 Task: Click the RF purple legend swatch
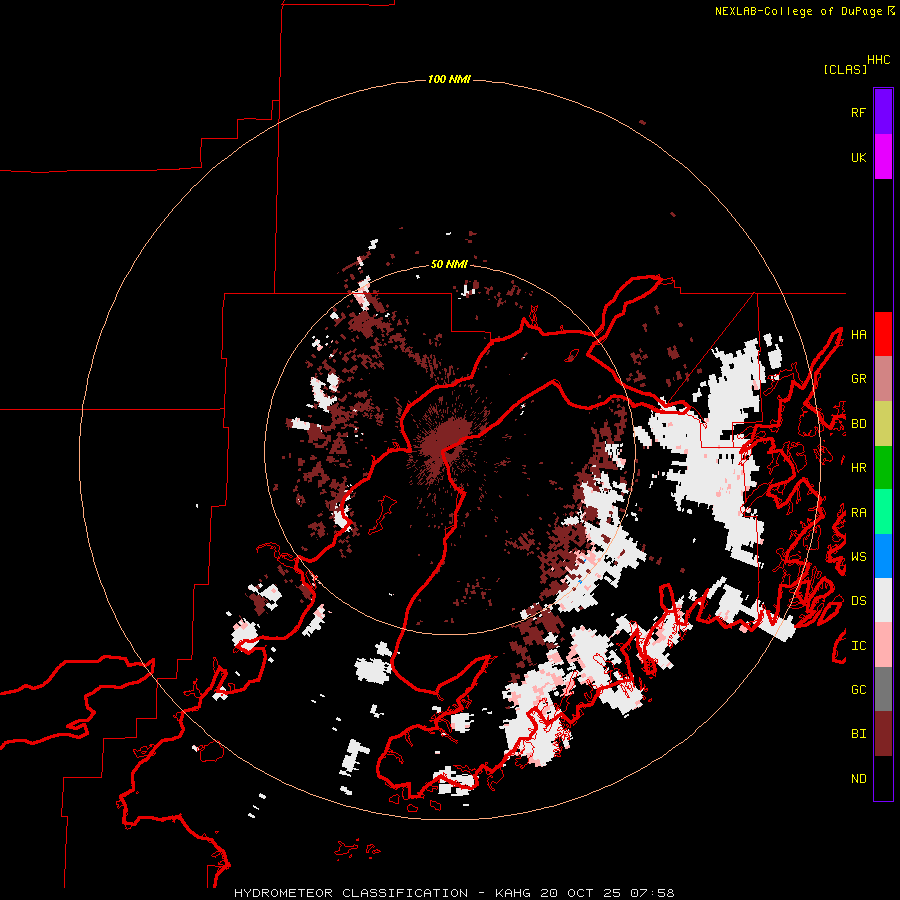[x=883, y=112]
